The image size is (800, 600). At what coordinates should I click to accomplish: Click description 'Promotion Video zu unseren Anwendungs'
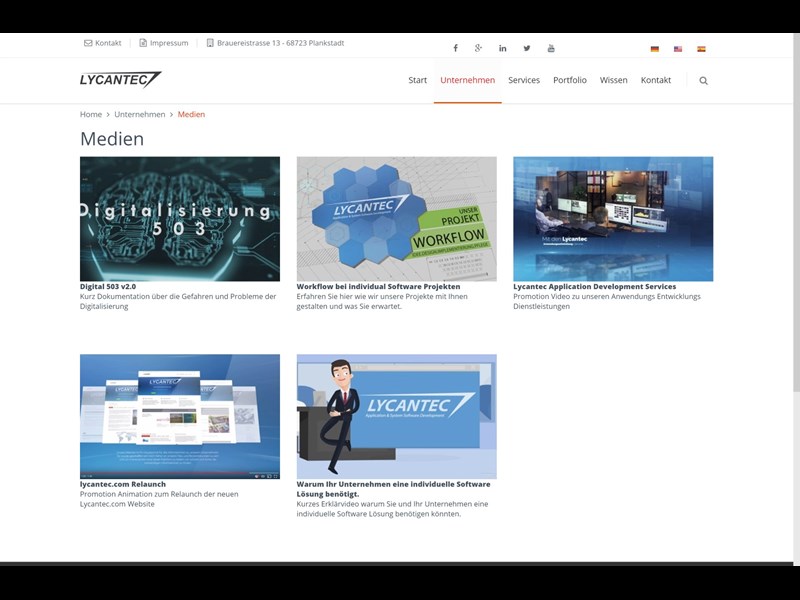[607, 301]
